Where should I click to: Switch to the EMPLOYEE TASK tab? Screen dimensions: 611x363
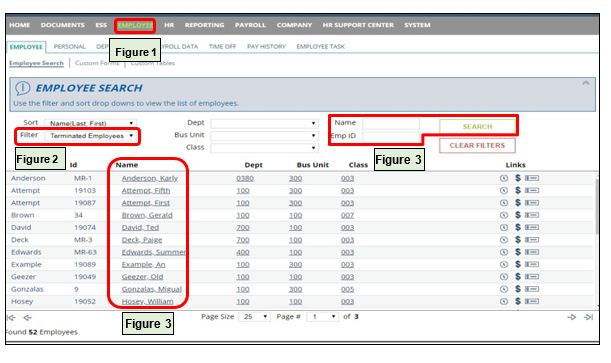click(x=320, y=46)
